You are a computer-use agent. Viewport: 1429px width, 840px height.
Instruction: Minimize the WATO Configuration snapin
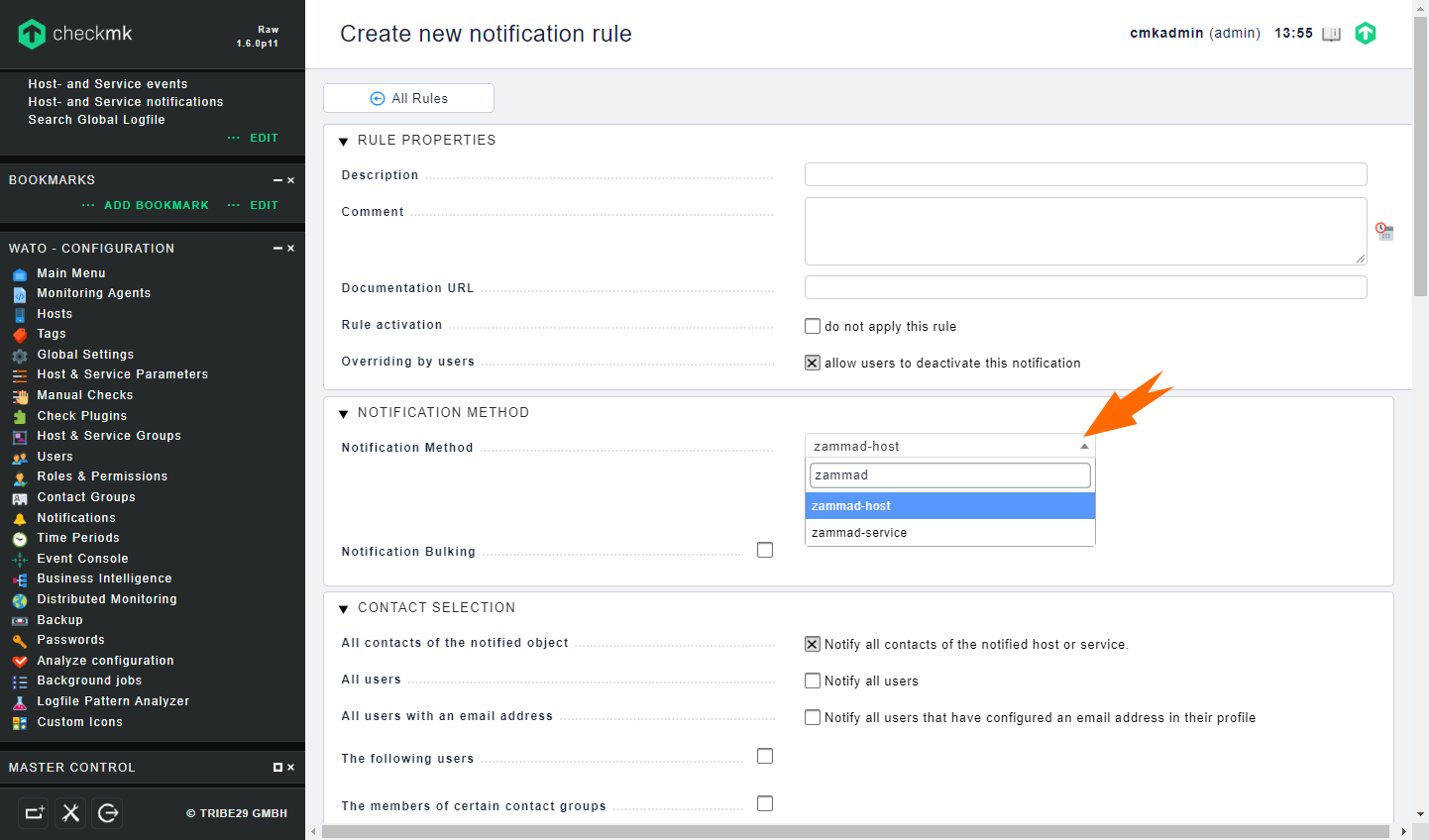277,249
